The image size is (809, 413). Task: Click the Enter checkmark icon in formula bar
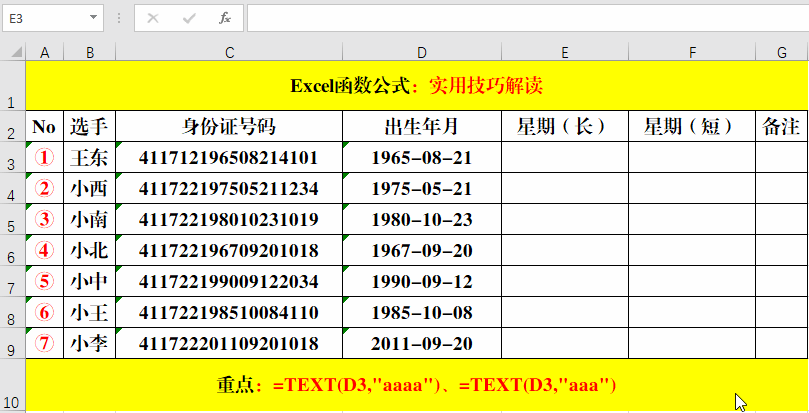pyautogui.click(x=189, y=18)
